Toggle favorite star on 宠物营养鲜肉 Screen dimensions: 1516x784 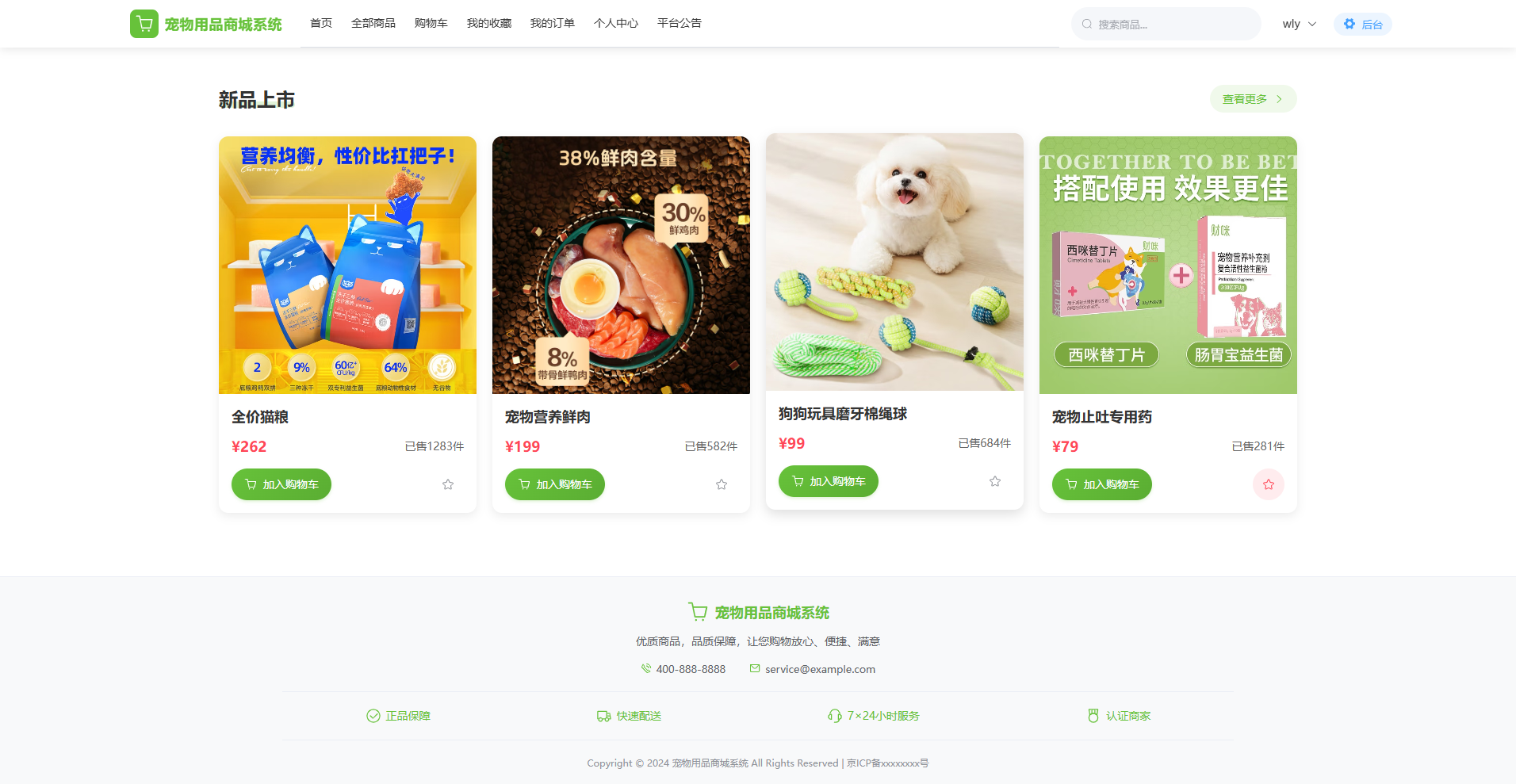(x=722, y=484)
